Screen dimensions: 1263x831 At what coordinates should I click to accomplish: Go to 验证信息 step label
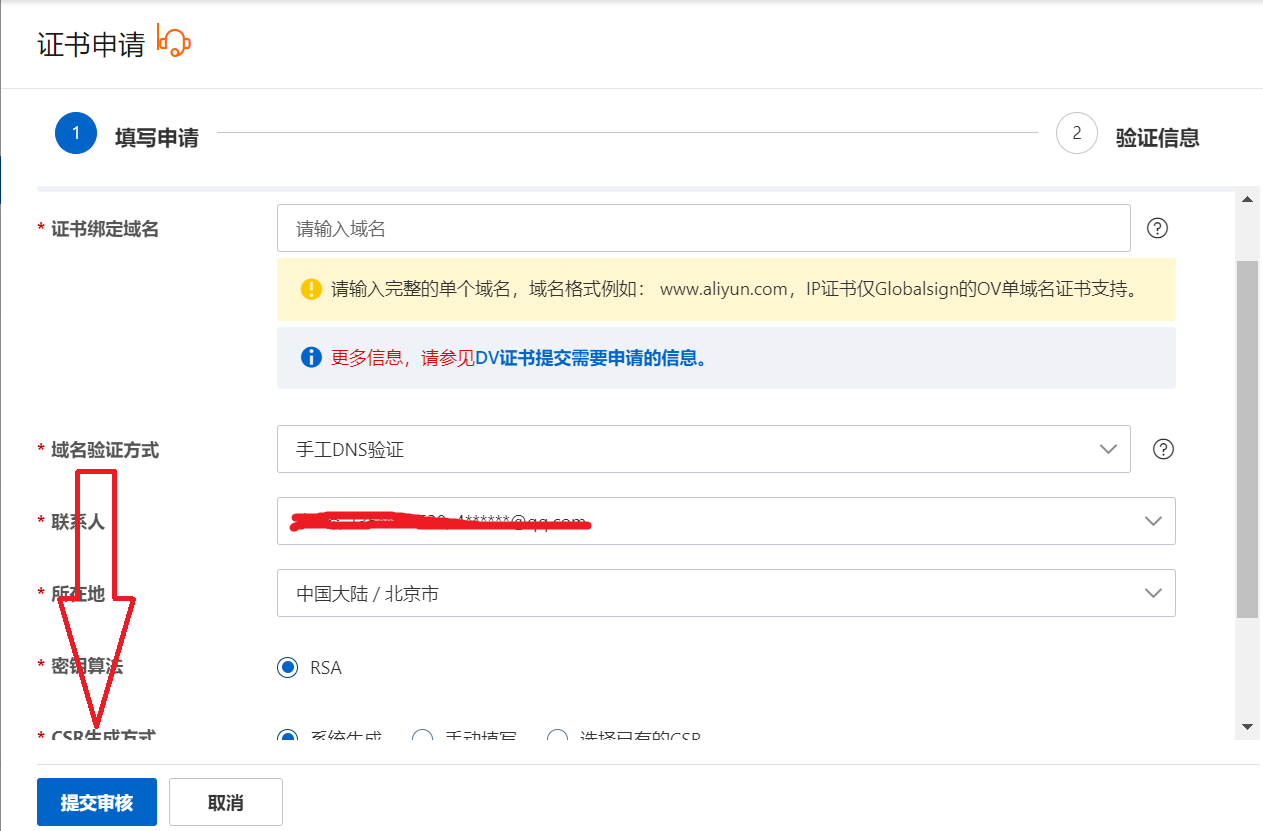coord(1157,138)
